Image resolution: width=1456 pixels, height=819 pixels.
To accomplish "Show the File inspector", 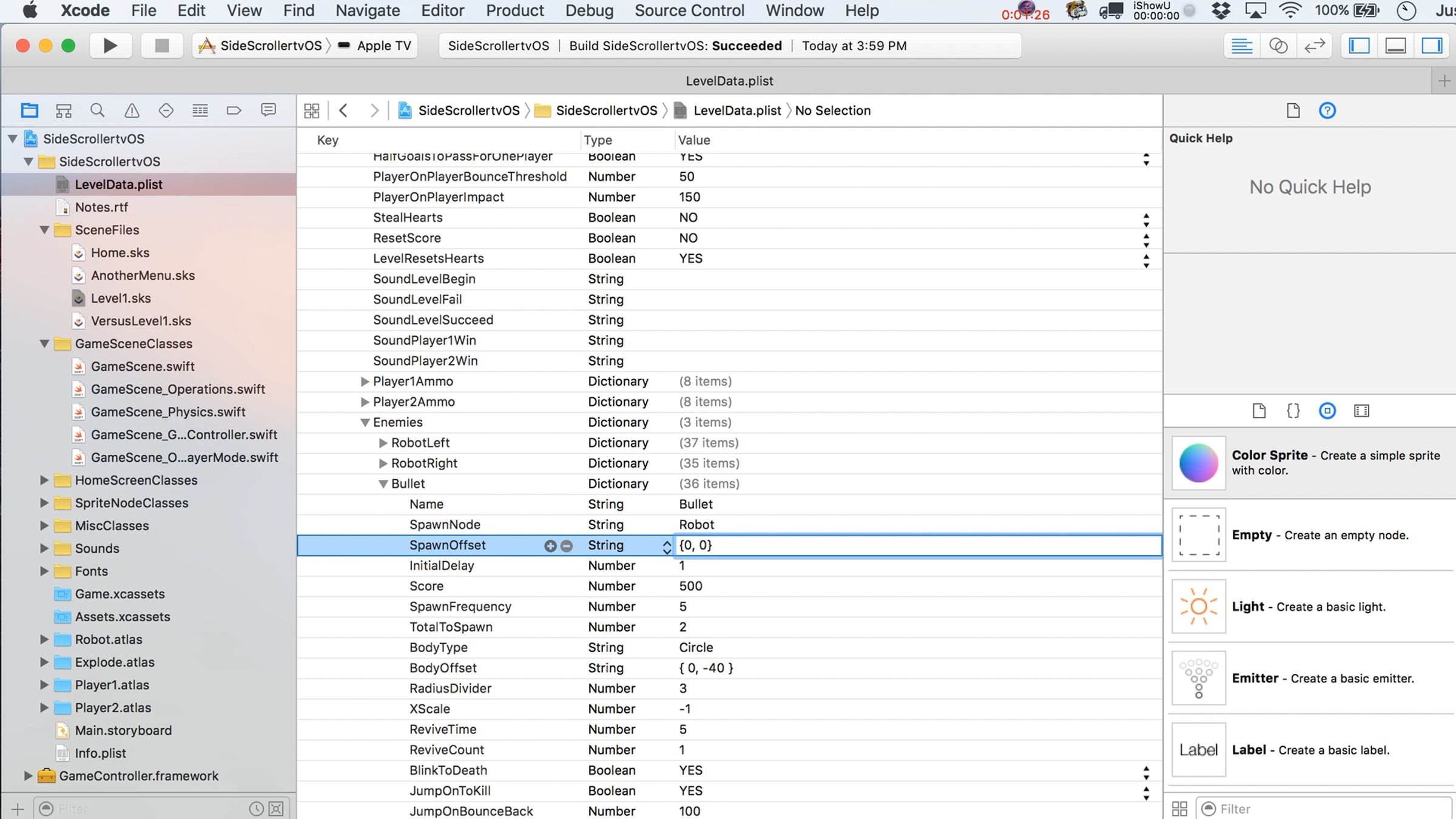I will pos(1293,110).
